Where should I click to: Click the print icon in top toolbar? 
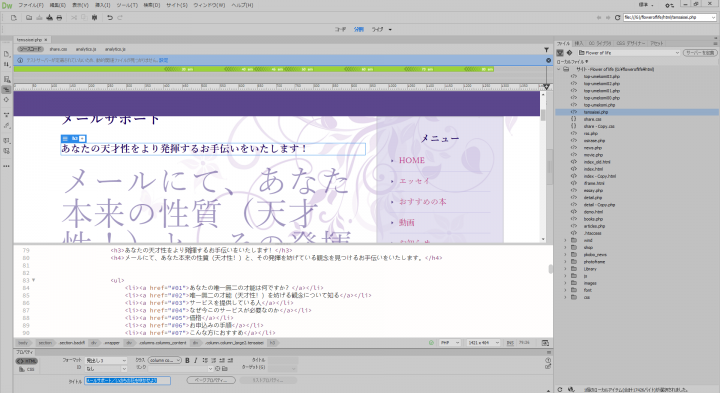tap(59, 17)
